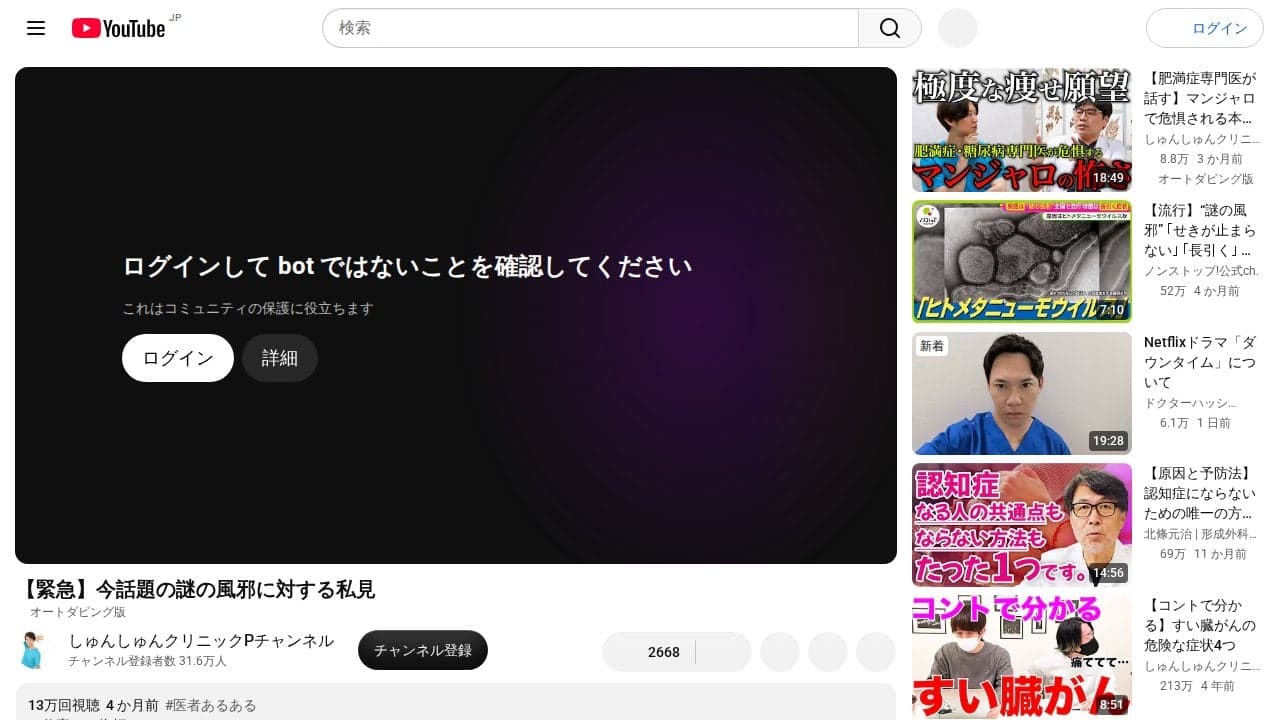Screen dimensions: 1280x720
Task: Open the しゅんしゅんクリニックP channel avatar
Action: (34, 650)
